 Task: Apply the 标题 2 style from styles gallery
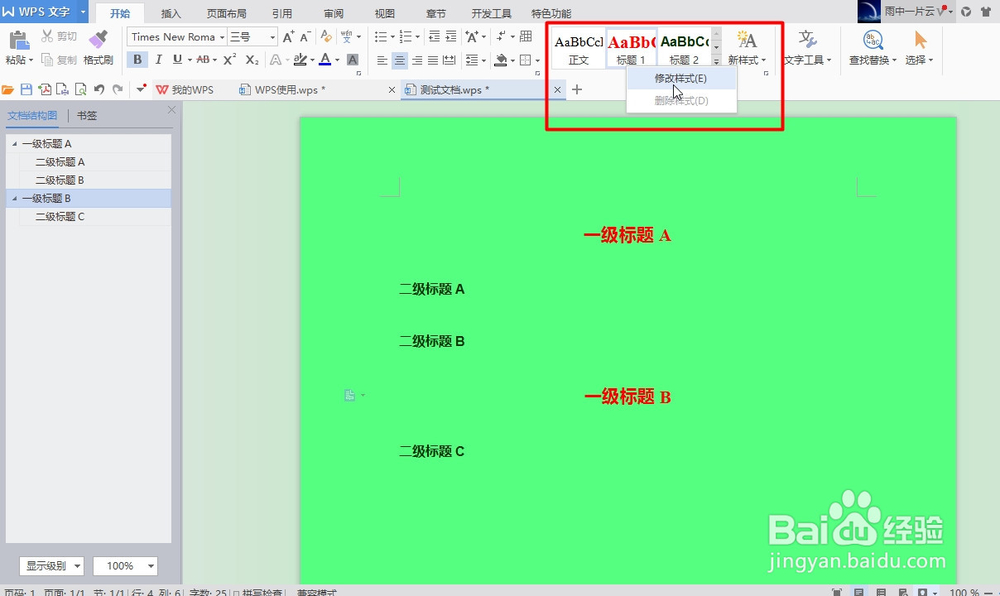(685, 44)
